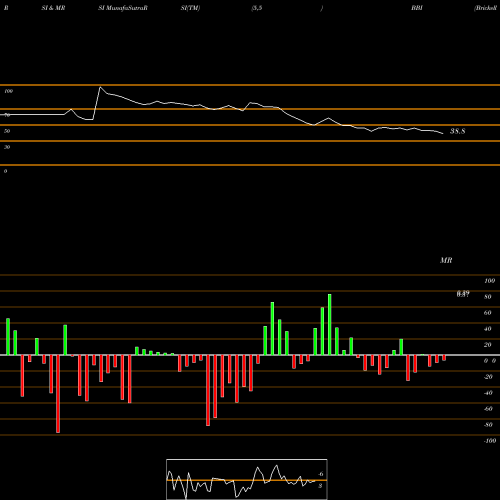Click the peak of the RSI line
Viewport: 500px width, 500px height.
pos(101,87)
